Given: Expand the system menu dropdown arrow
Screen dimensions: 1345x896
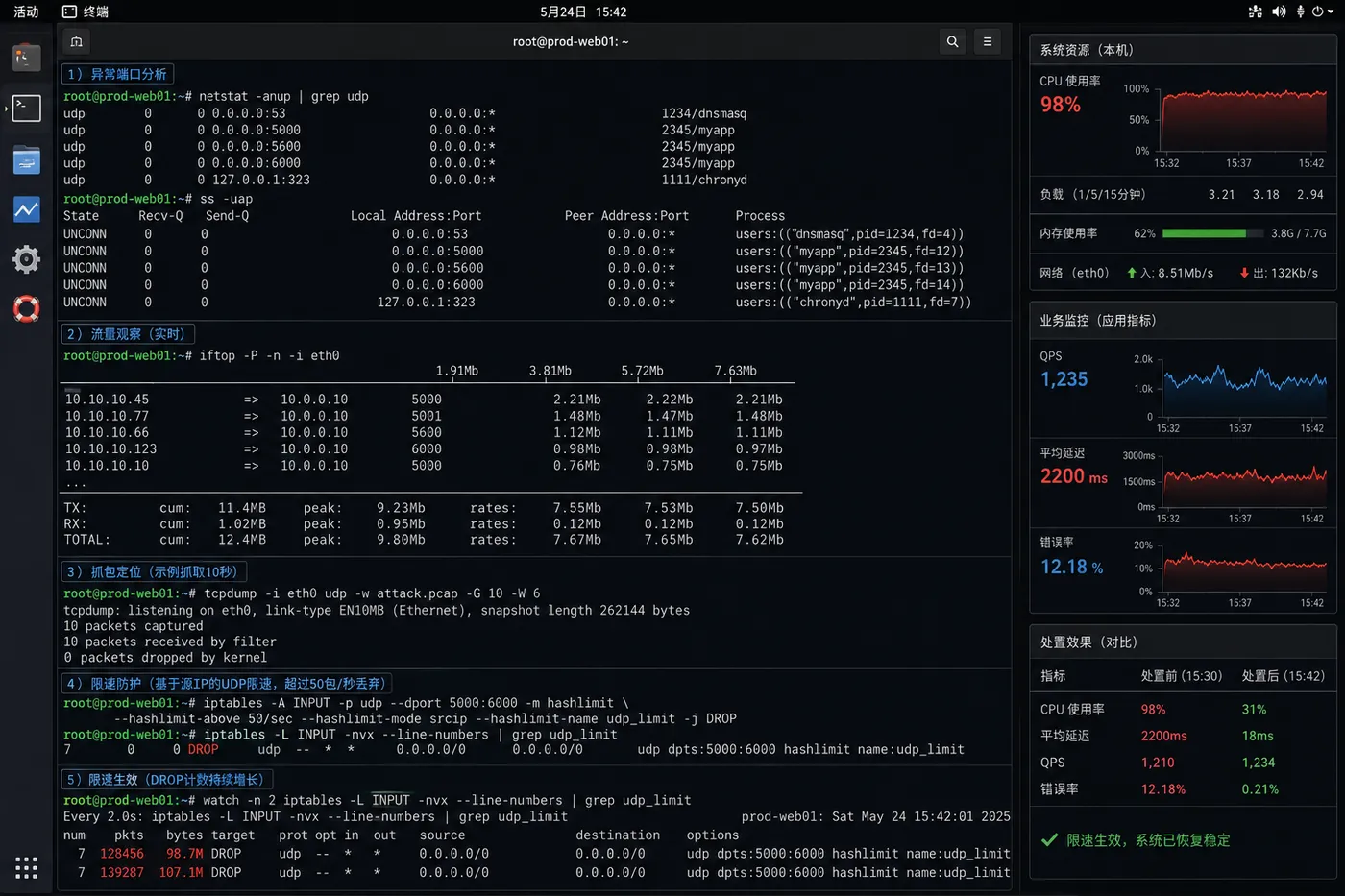Looking at the screenshot, I should pyautogui.click(x=1330, y=12).
